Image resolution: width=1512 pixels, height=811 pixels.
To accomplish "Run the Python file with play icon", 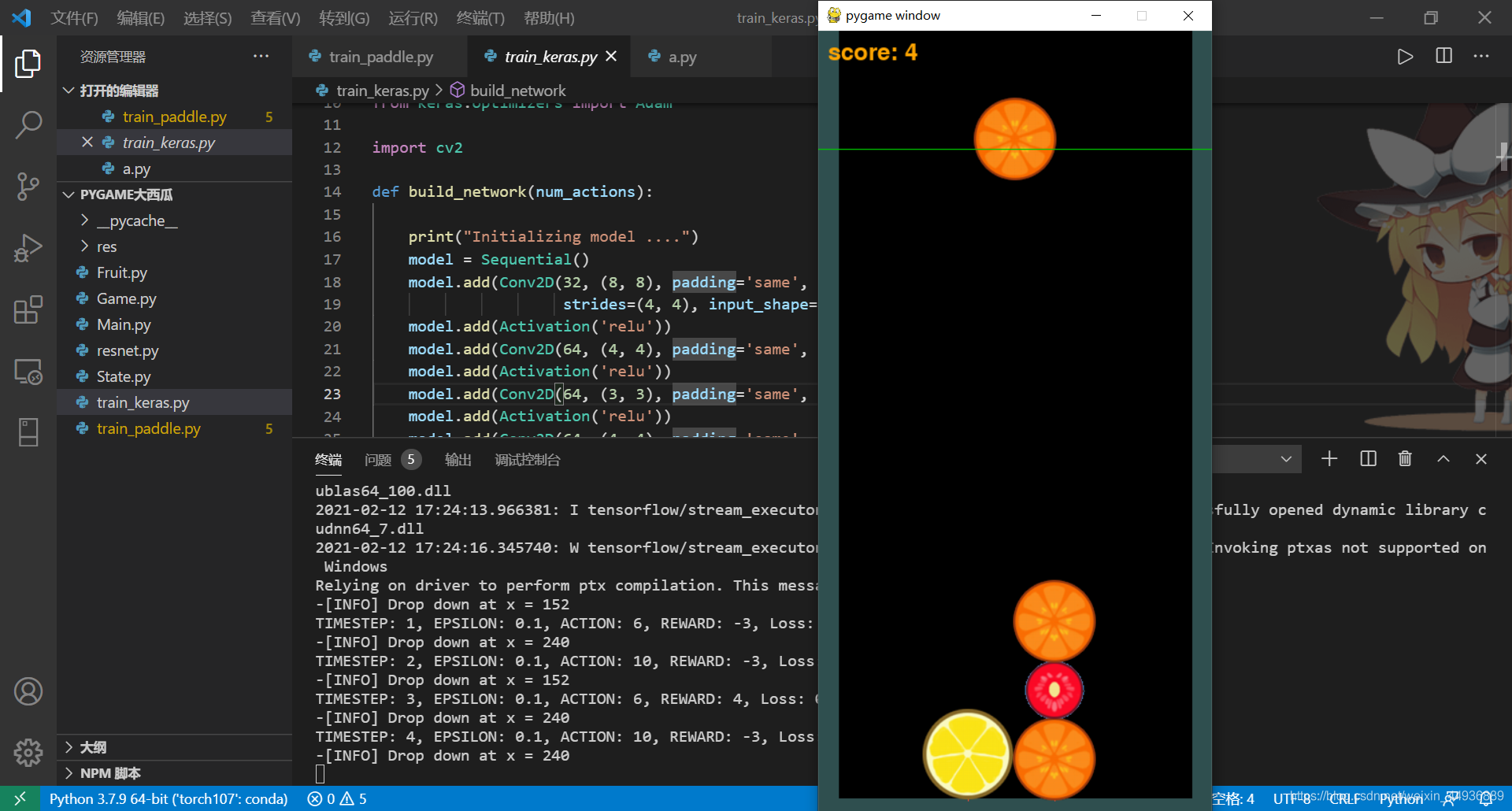I will pos(1405,57).
